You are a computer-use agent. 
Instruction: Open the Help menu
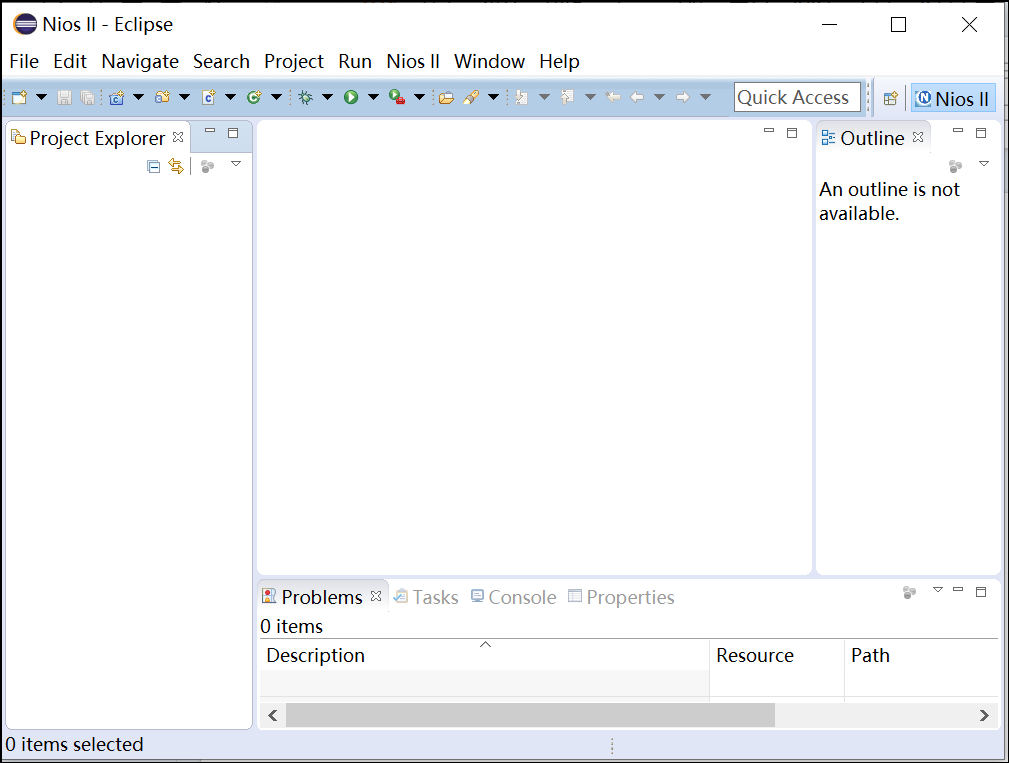point(559,61)
